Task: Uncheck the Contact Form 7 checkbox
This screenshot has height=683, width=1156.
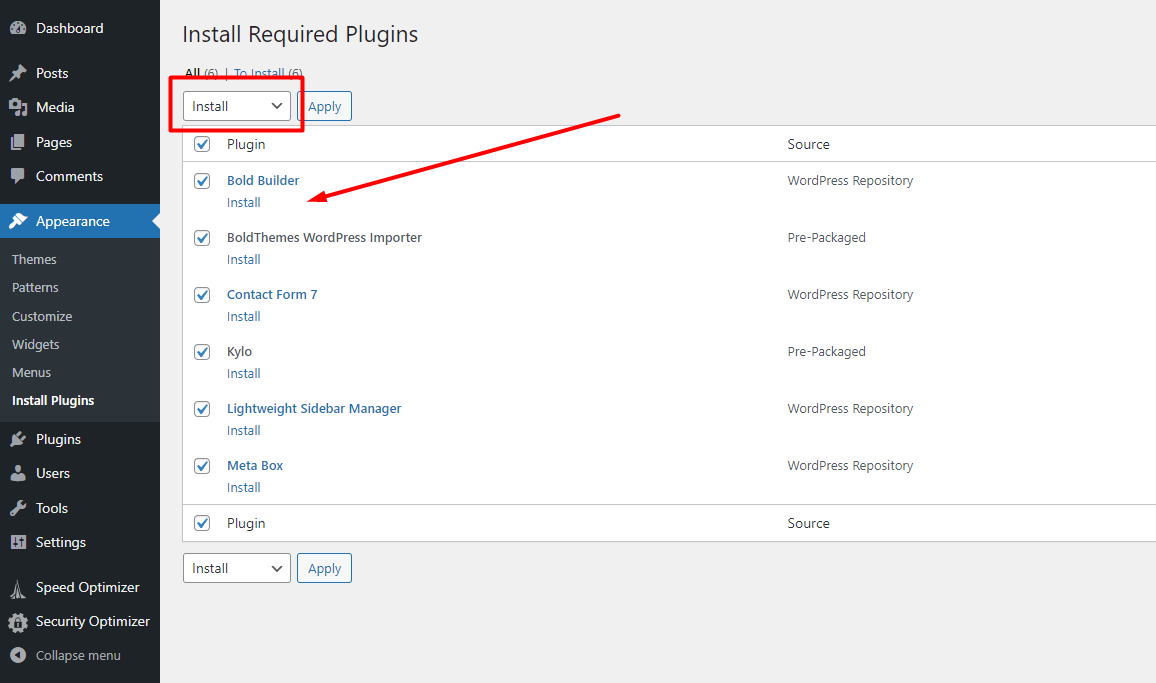Action: point(202,294)
